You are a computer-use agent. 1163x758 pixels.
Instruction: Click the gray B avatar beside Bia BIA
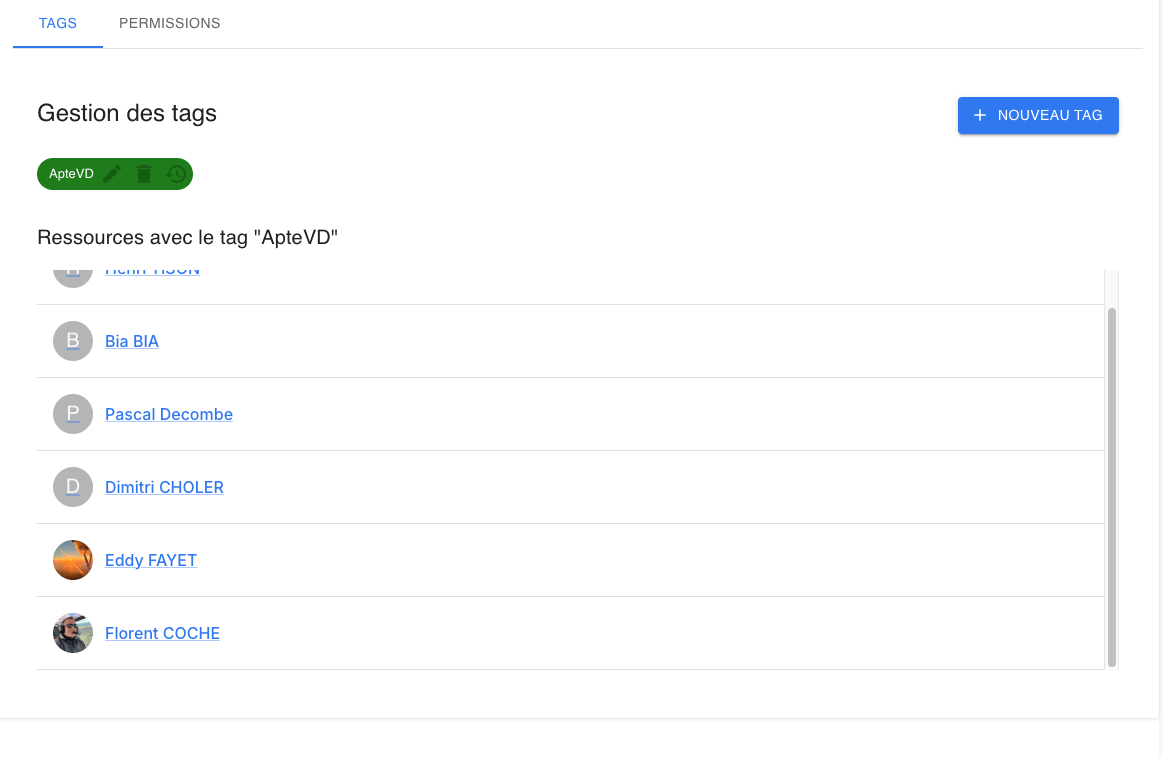pos(73,341)
